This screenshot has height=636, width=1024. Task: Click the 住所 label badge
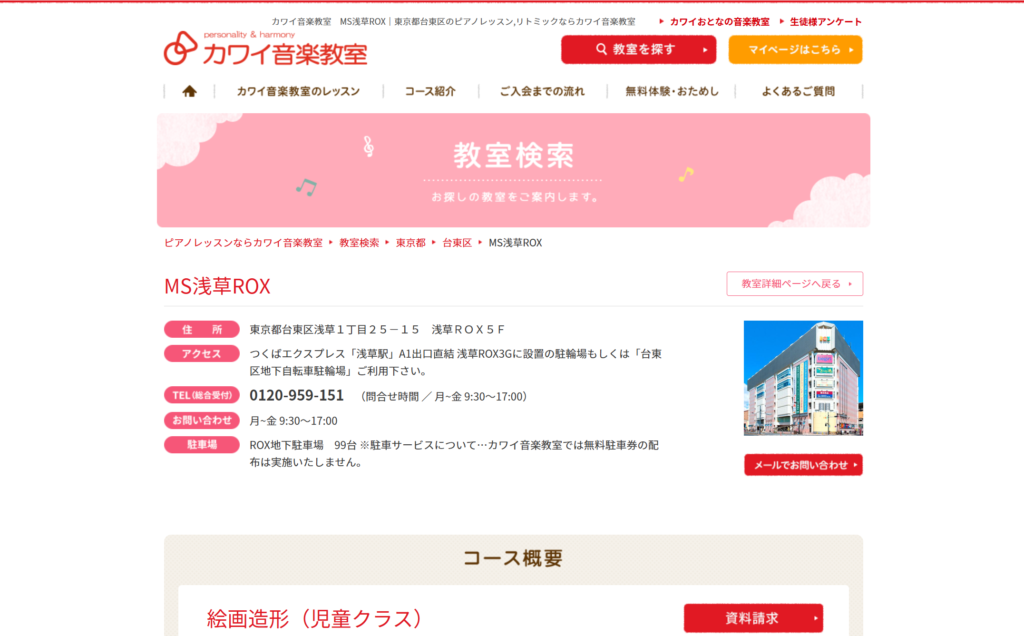point(202,330)
